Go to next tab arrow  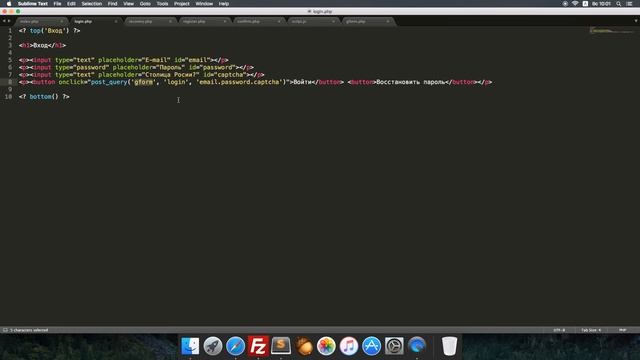click(x=9, y=21)
